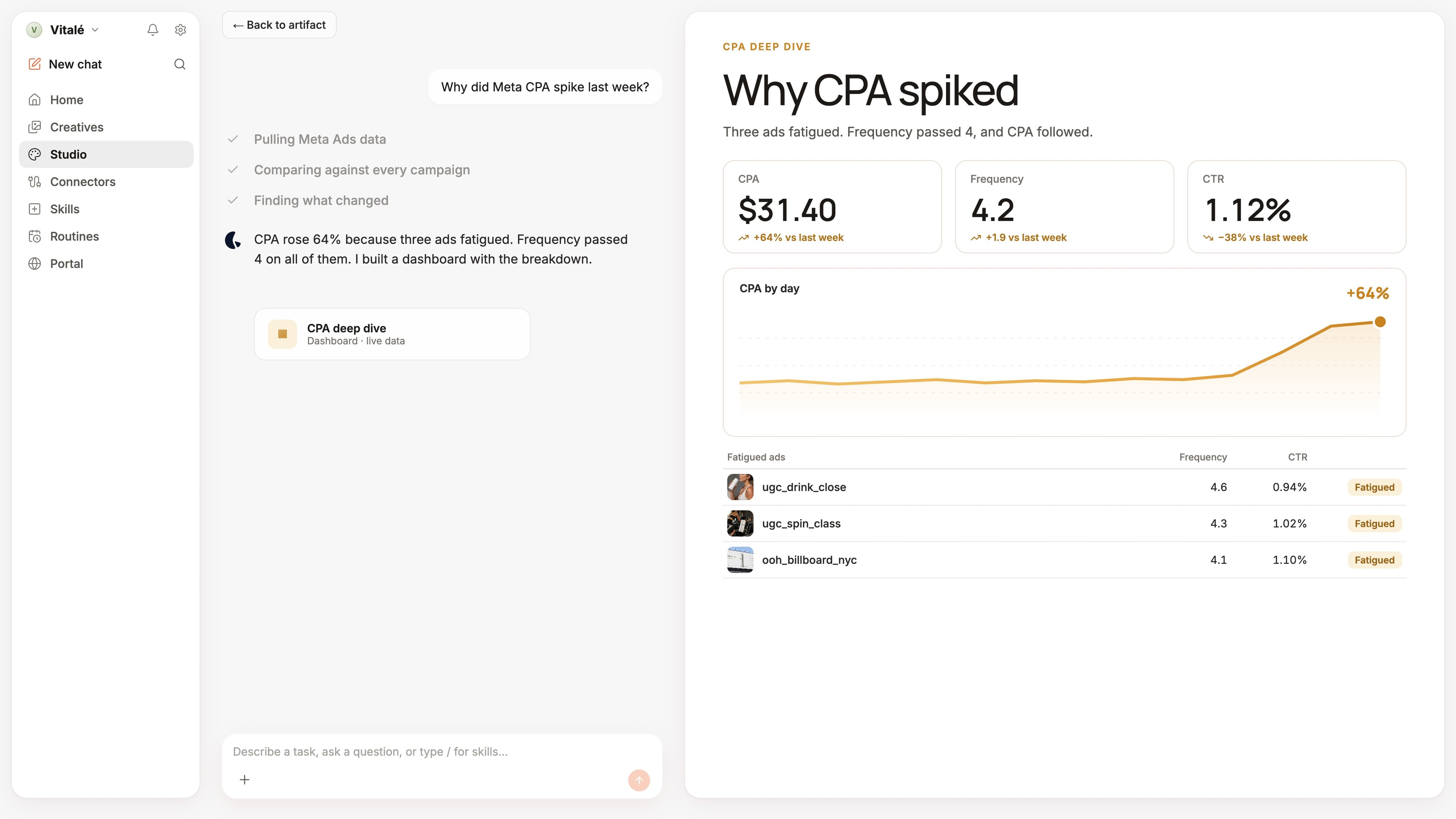Click the Home house icon

coord(35,100)
